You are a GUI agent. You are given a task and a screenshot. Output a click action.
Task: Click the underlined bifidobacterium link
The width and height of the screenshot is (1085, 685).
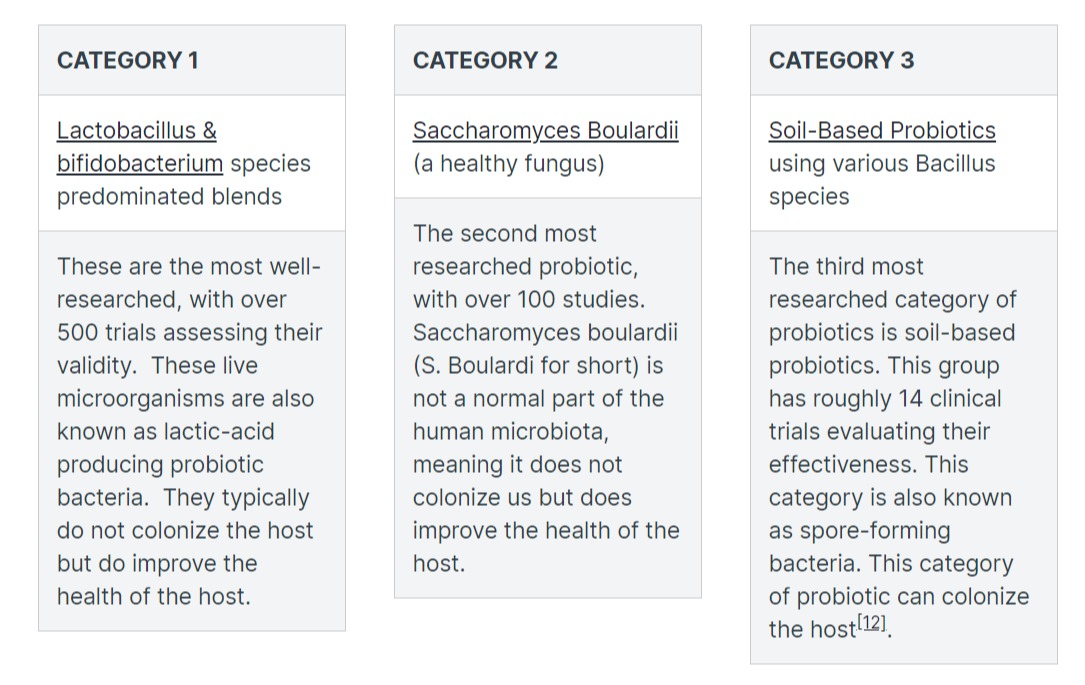(x=140, y=163)
